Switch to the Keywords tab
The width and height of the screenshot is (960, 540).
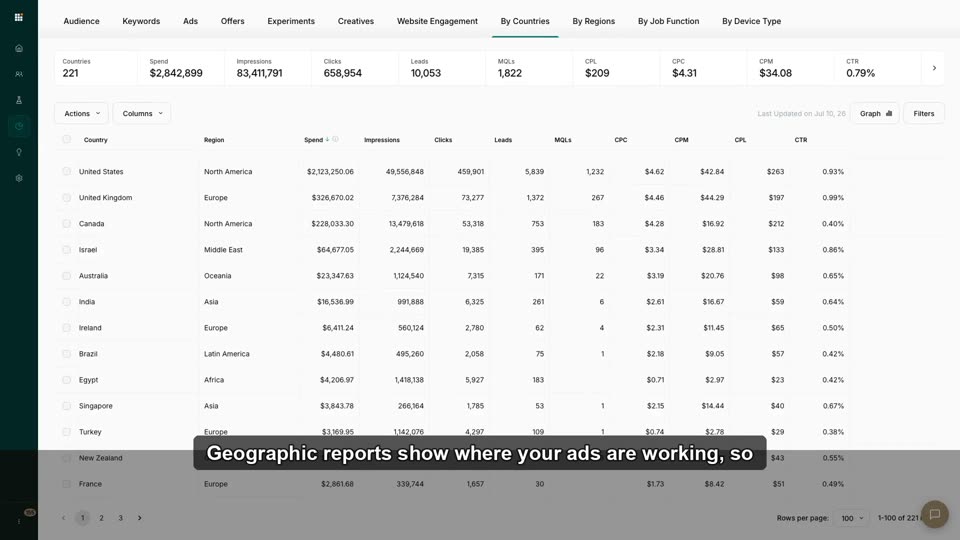(x=141, y=21)
